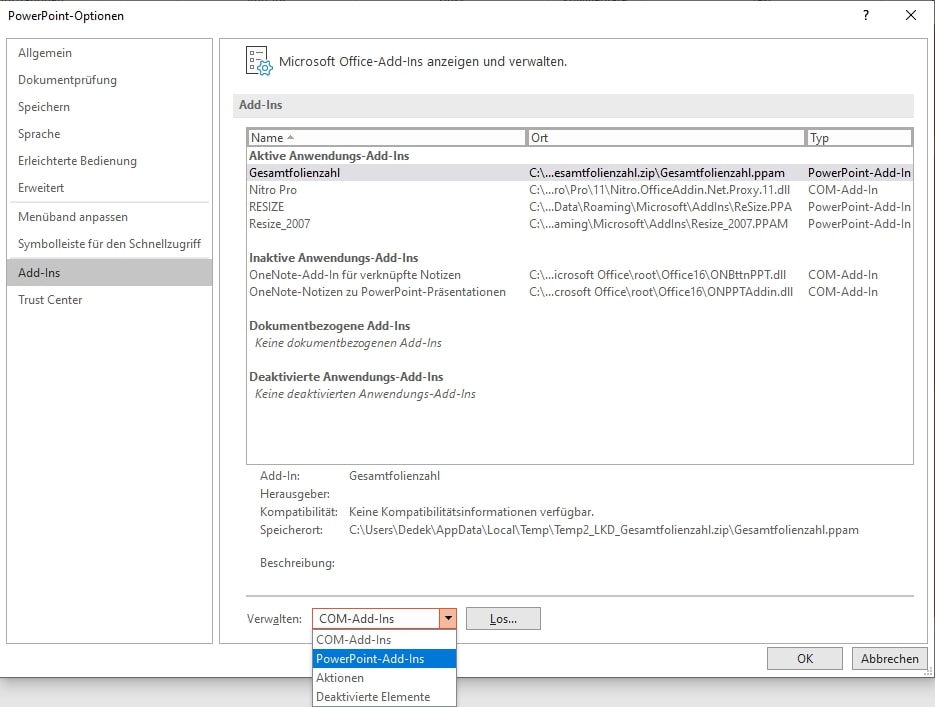
Task: Select the Resize_2007 add-in entry
Action: 279,224
